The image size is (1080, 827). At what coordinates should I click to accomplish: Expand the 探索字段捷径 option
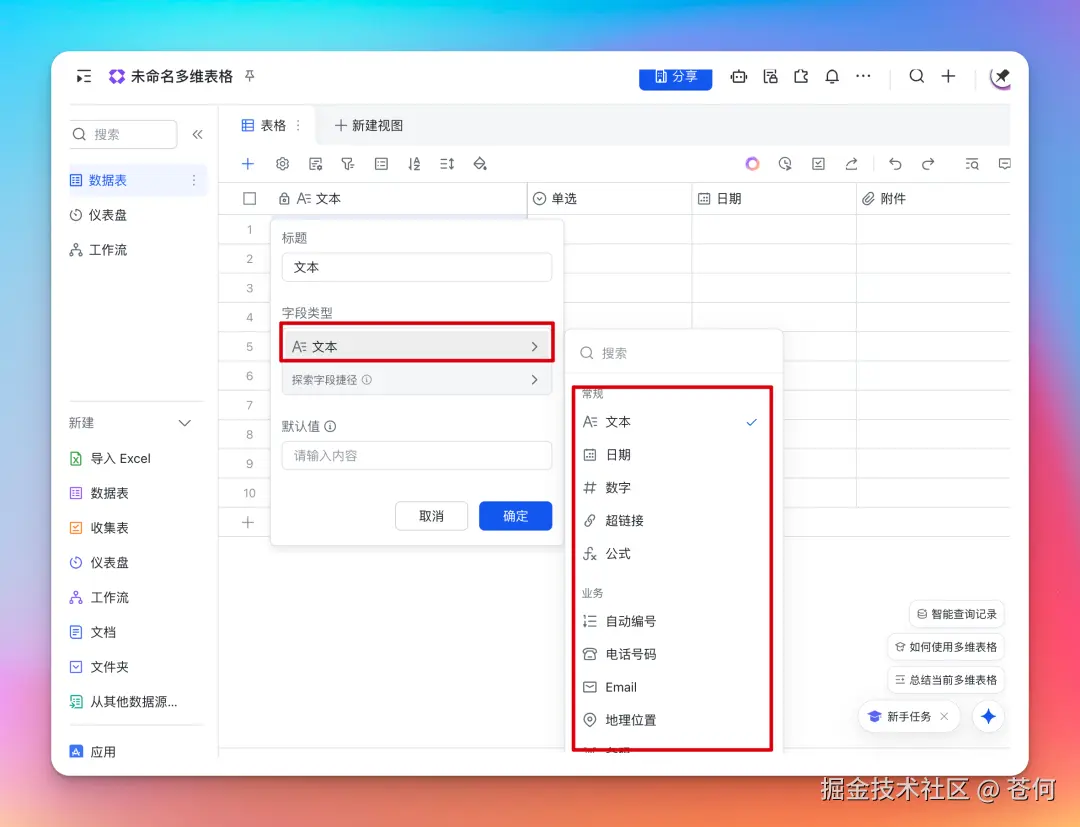point(416,379)
